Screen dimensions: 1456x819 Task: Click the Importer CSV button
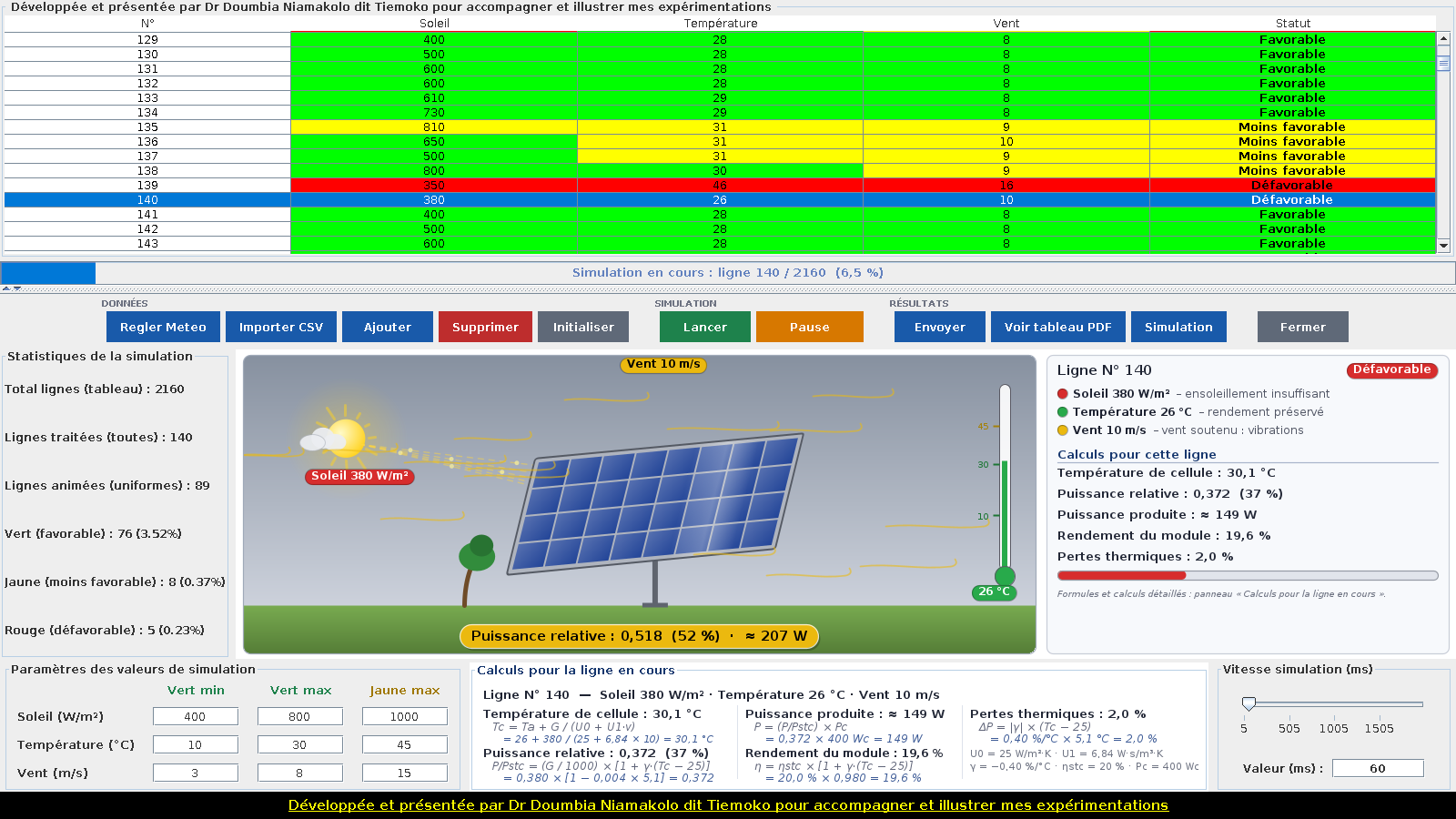click(281, 327)
